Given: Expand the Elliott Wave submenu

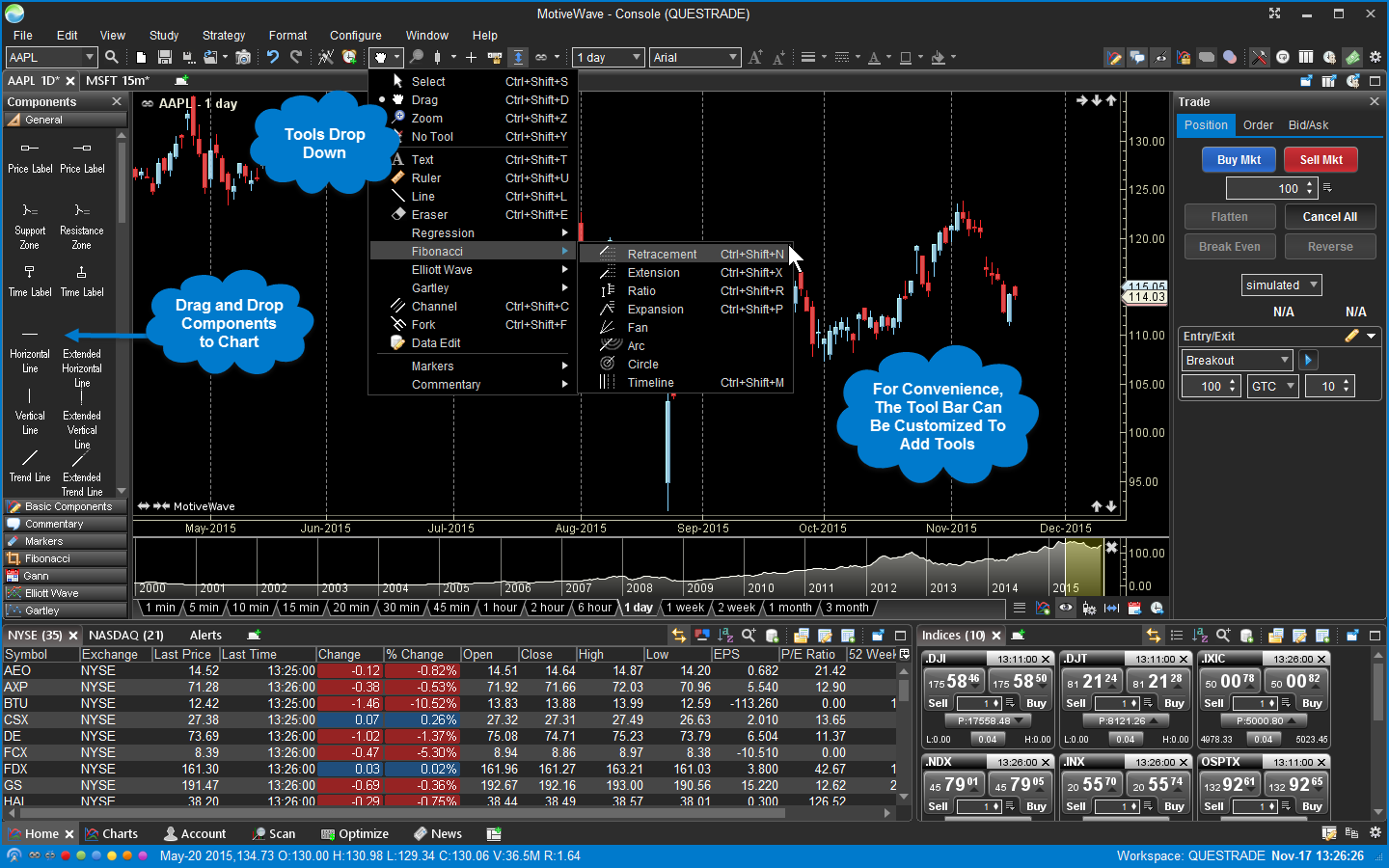Looking at the screenshot, I should (x=474, y=269).
